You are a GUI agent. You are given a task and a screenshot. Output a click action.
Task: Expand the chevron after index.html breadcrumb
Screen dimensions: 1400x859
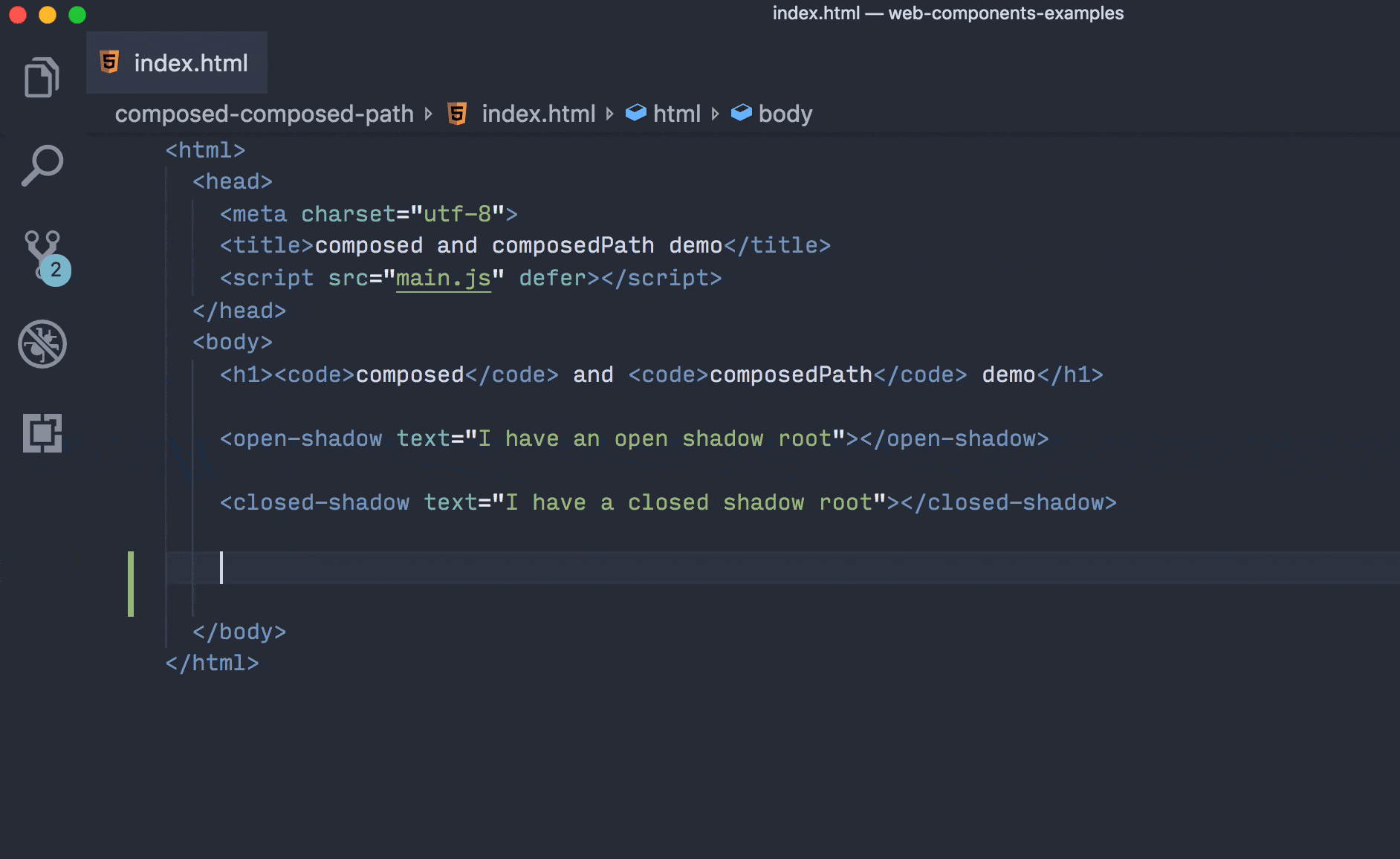click(x=610, y=114)
